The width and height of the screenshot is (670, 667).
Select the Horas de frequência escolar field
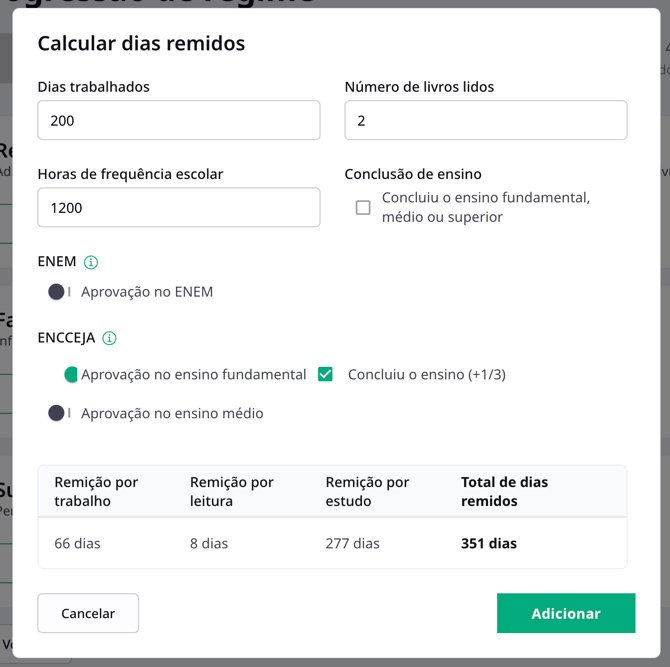click(179, 207)
